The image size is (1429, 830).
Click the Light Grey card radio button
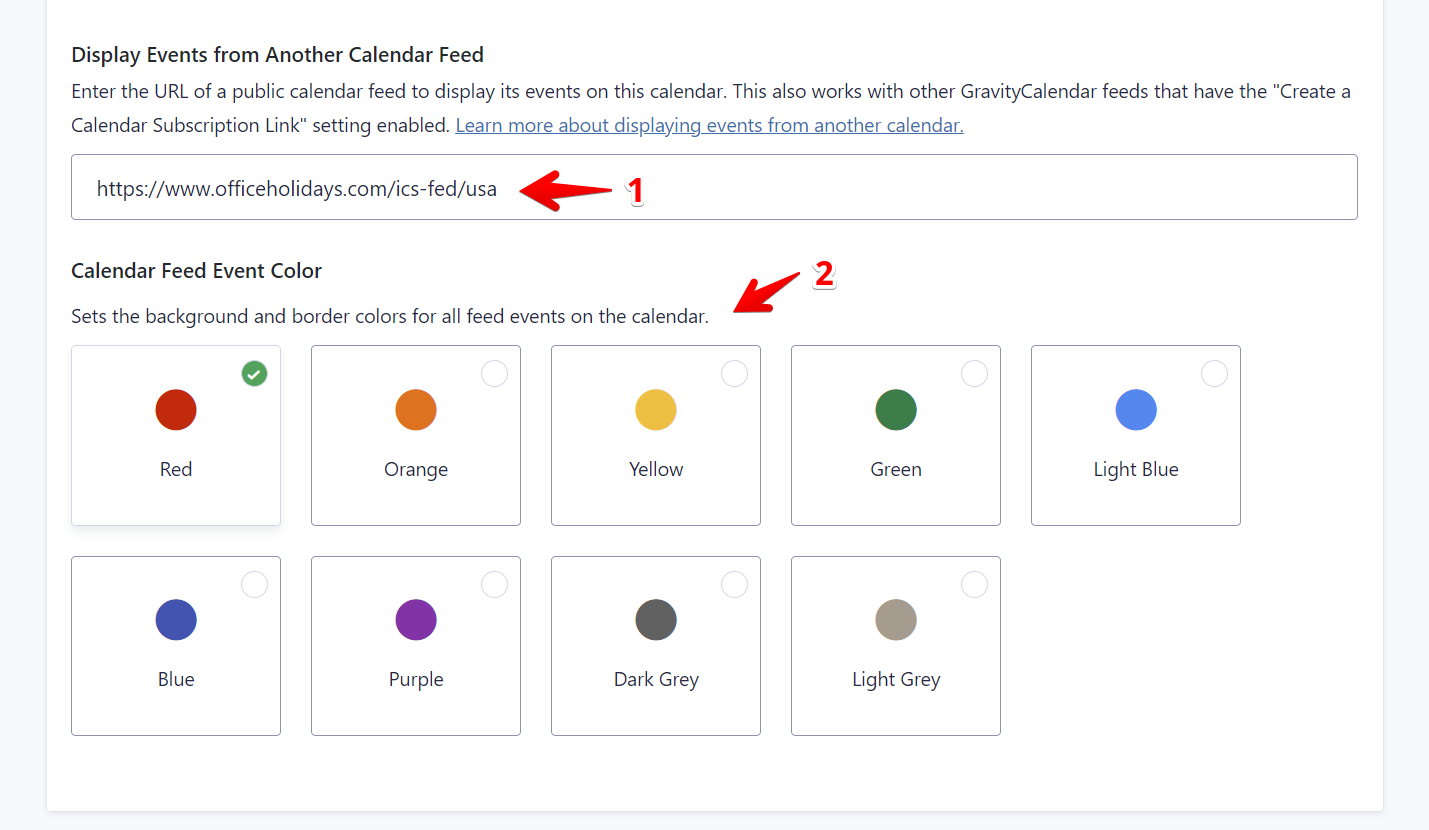[975, 584]
